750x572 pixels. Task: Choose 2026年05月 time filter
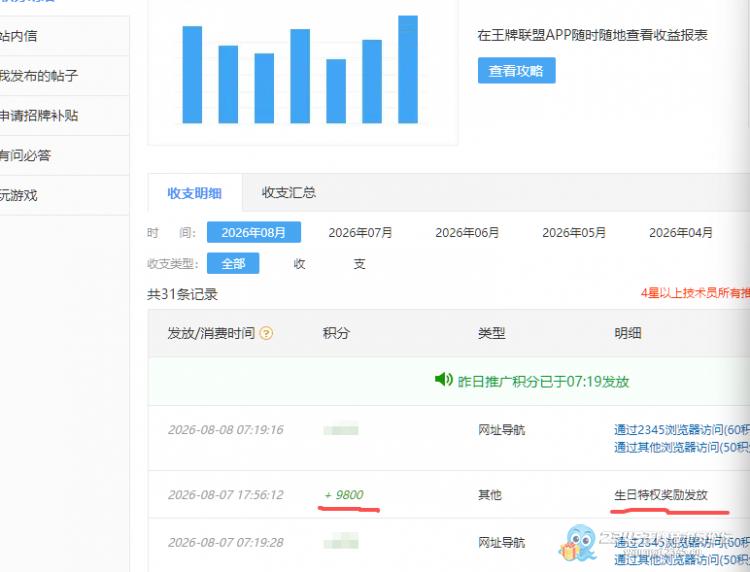[x=574, y=232]
